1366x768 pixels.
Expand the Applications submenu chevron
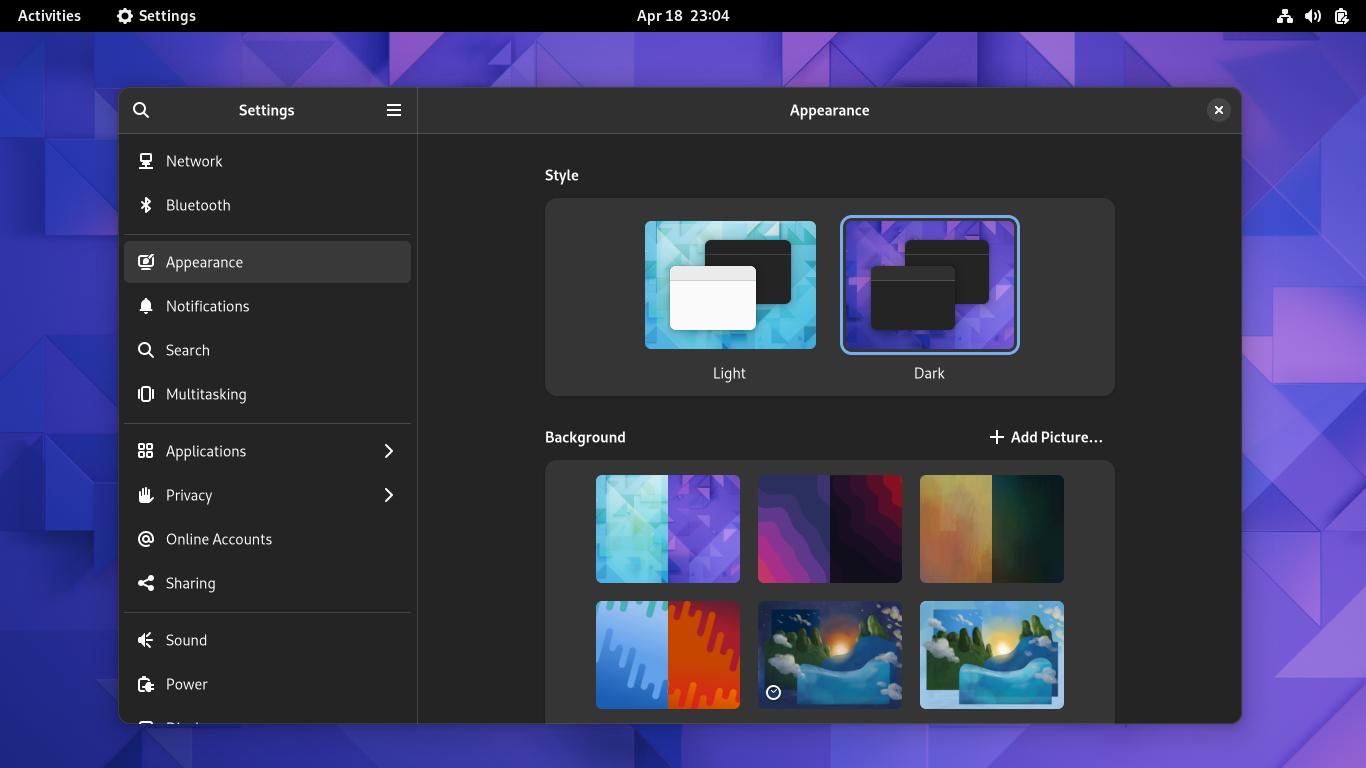(x=389, y=451)
